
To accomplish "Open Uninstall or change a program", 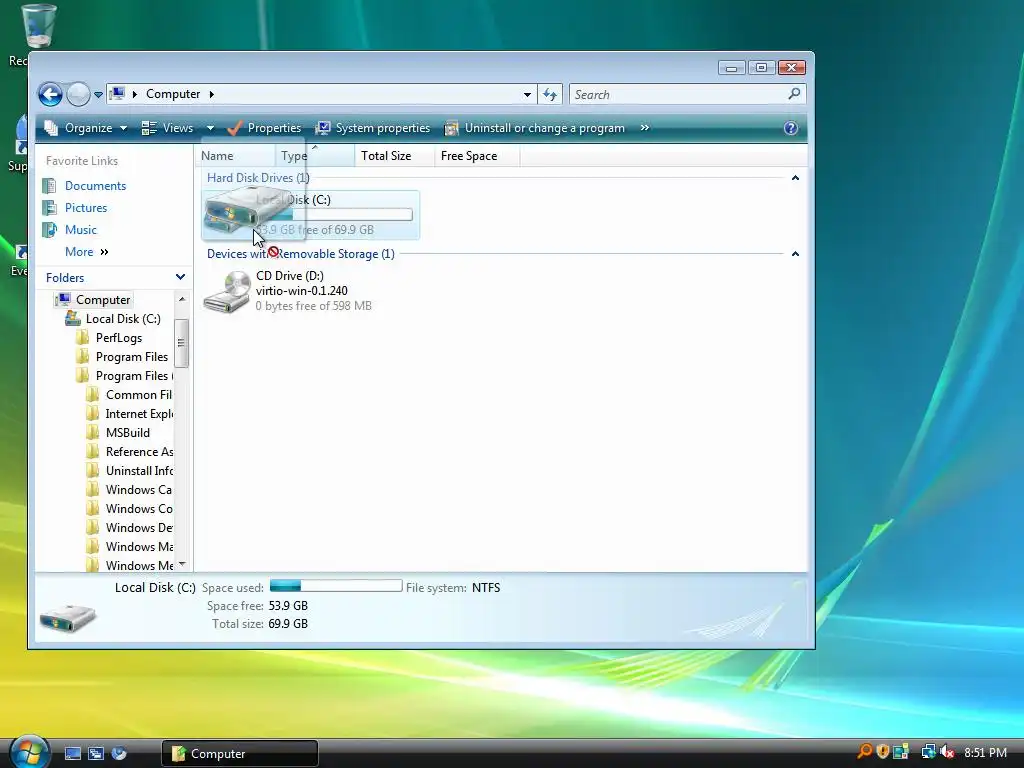I will [x=534, y=128].
